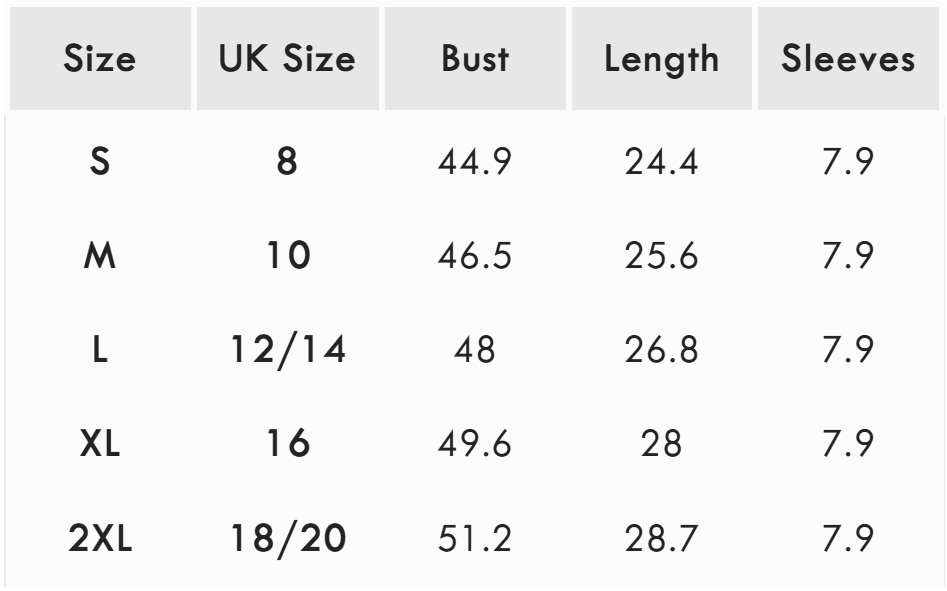Select the Bust column header
Image resolution: width=947 pixels, height=591 pixels.
click(475, 60)
